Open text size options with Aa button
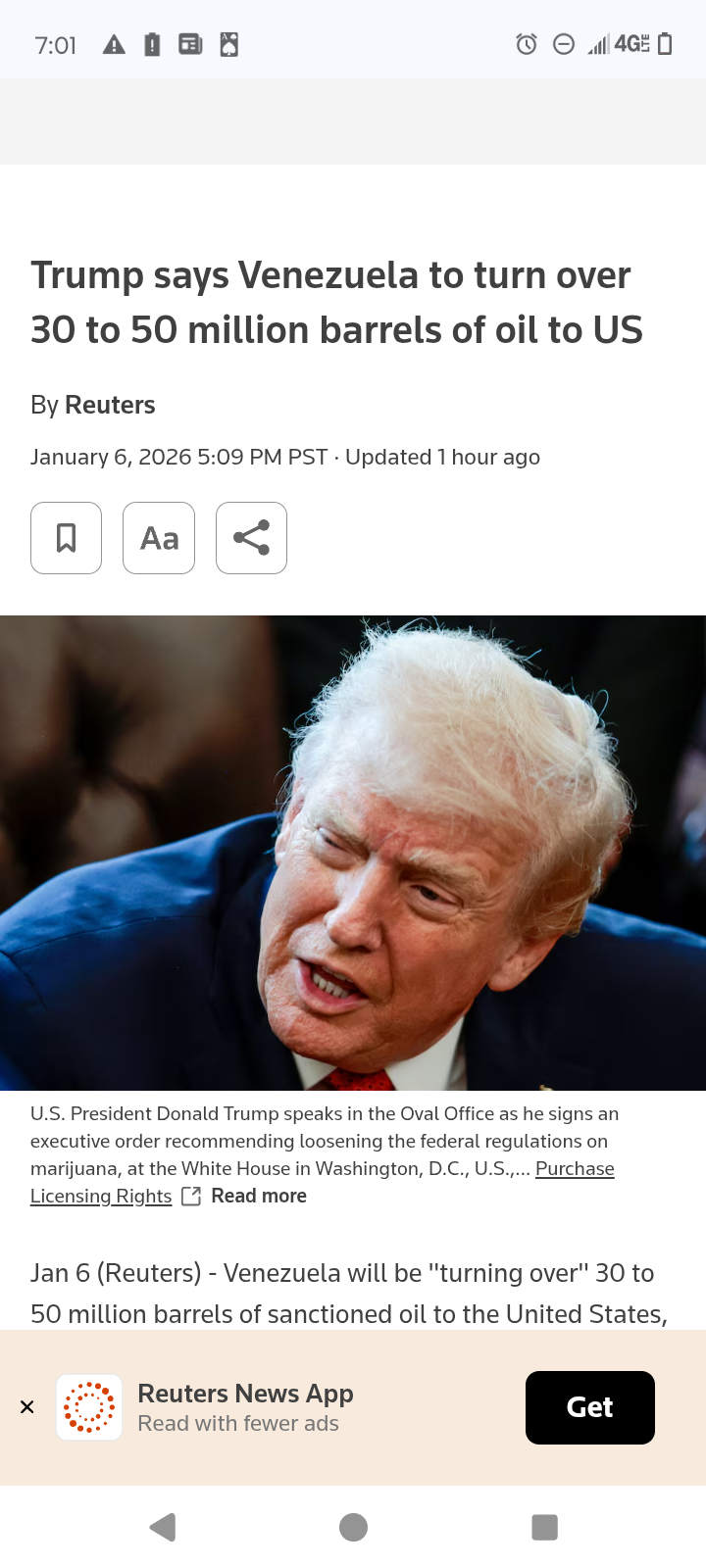Screen dimensions: 706x1568 coord(159,538)
